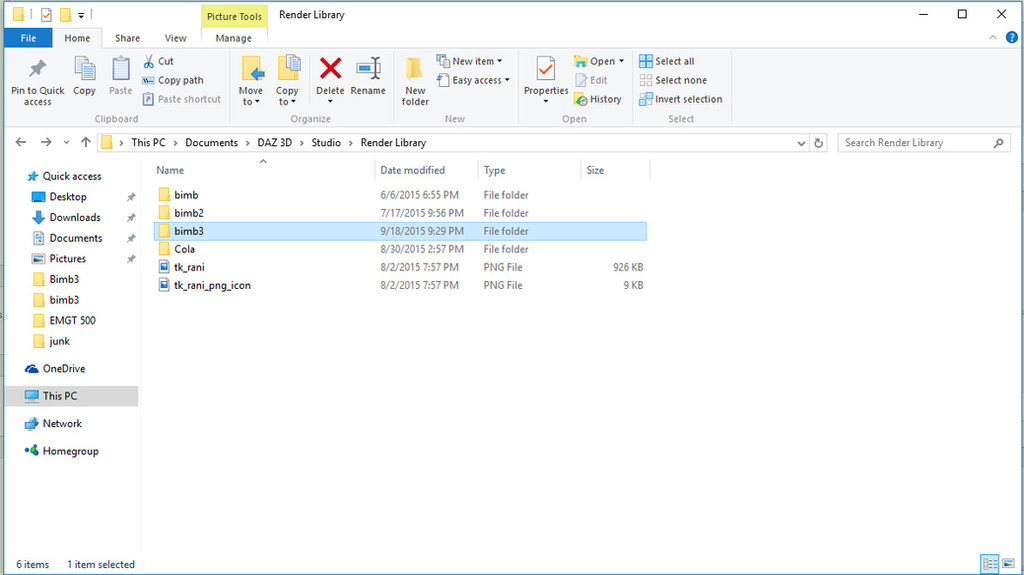Select This PC in the sidebar

(72, 396)
